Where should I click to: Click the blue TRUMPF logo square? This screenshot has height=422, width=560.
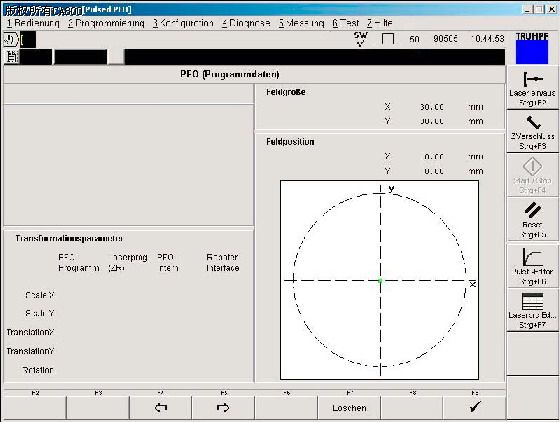pos(532,52)
